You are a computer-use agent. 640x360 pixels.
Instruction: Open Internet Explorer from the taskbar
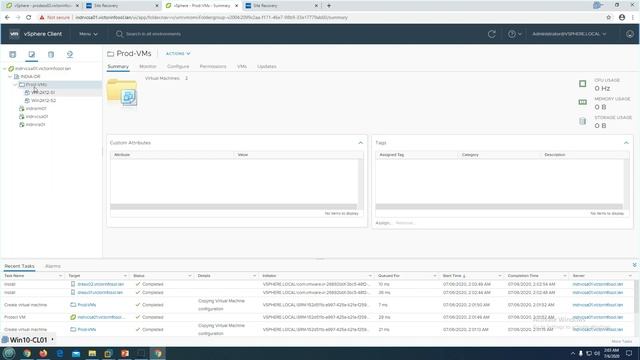click(60, 353)
